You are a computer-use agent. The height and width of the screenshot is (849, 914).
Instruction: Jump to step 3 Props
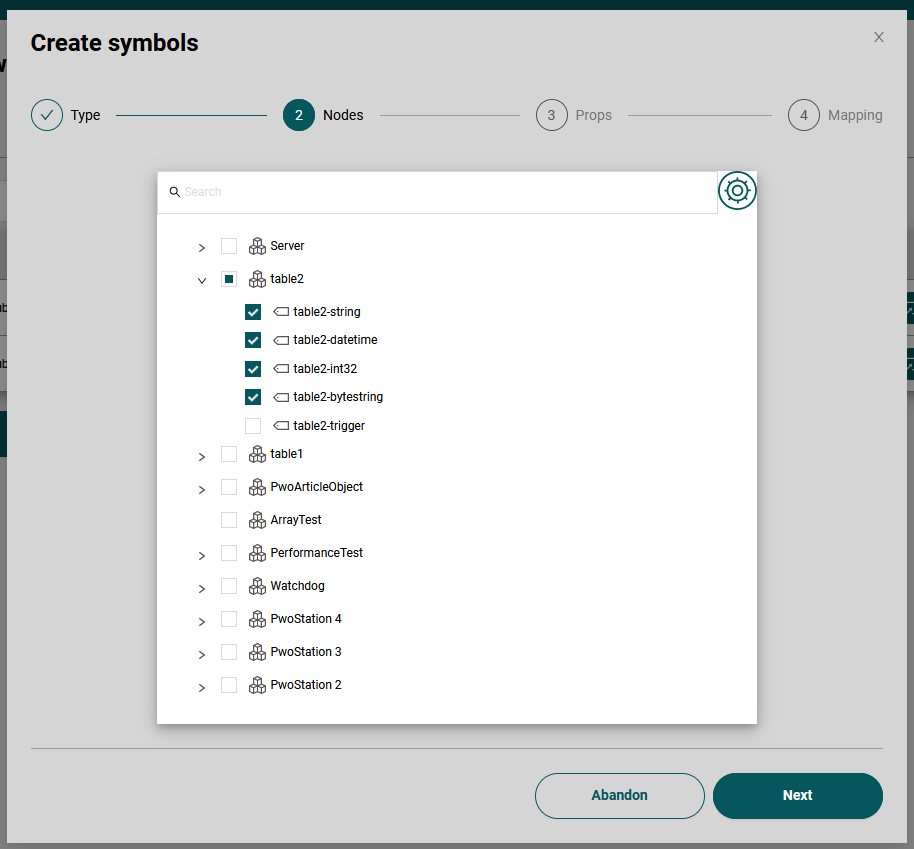551,115
